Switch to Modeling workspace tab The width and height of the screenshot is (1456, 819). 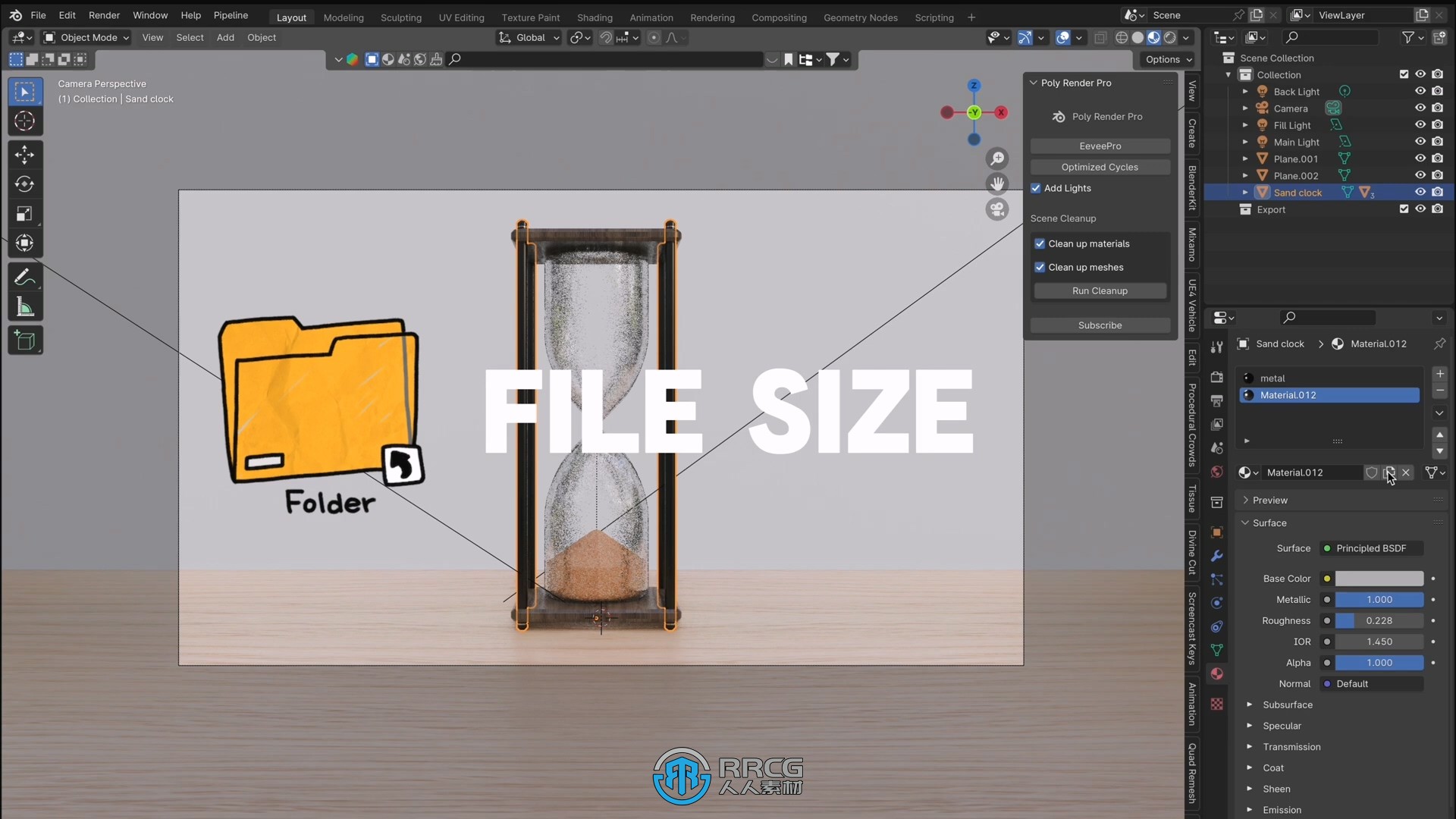tap(344, 17)
